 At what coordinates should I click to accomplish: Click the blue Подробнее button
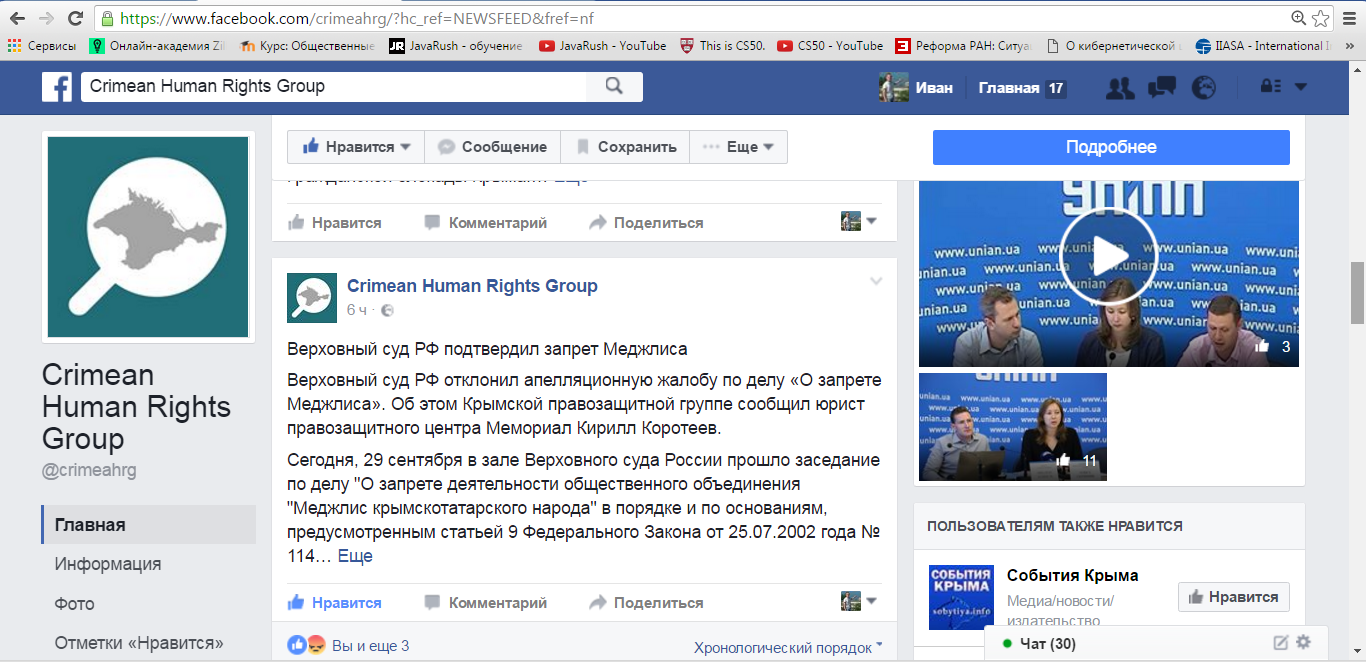tap(1111, 147)
